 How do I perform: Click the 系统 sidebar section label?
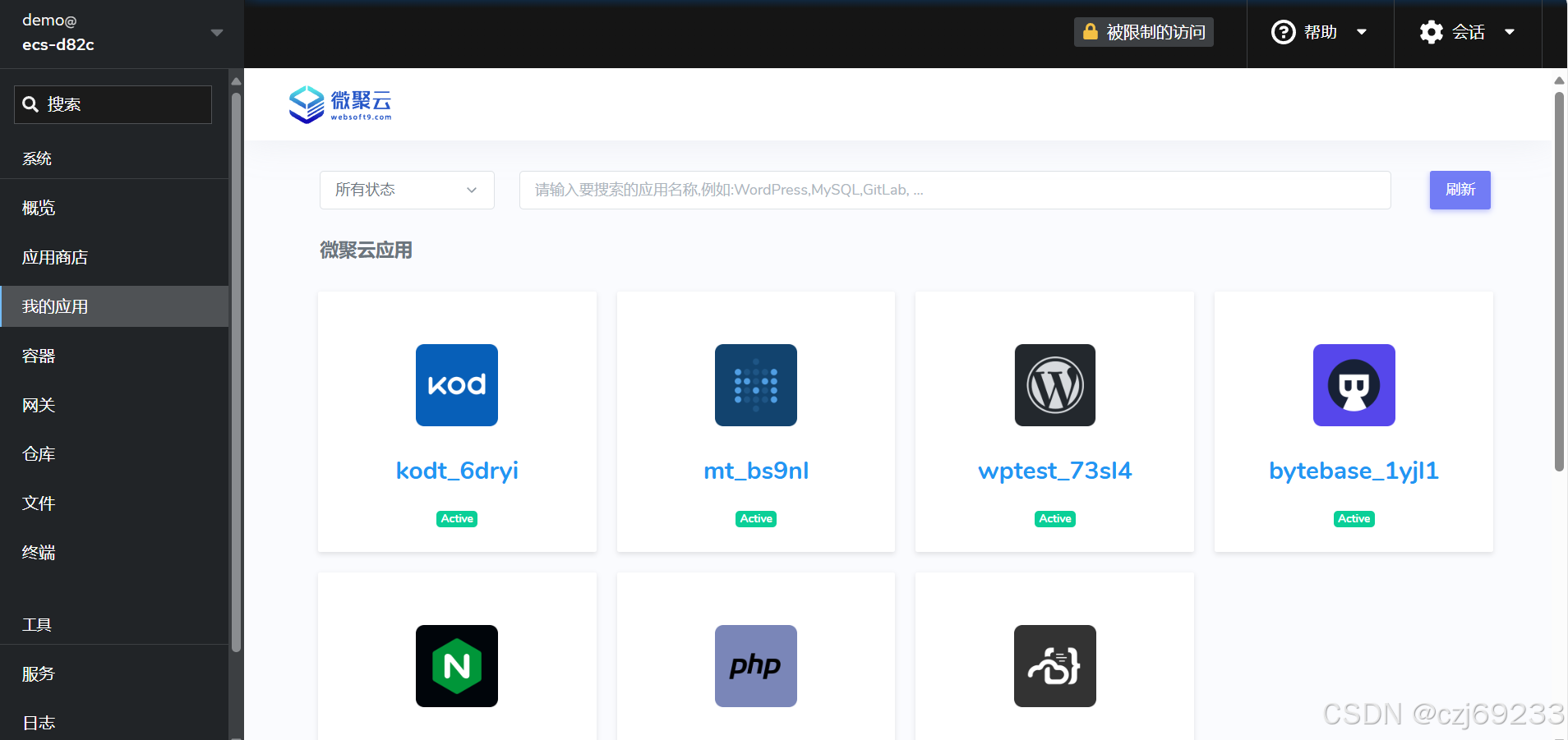(37, 159)
